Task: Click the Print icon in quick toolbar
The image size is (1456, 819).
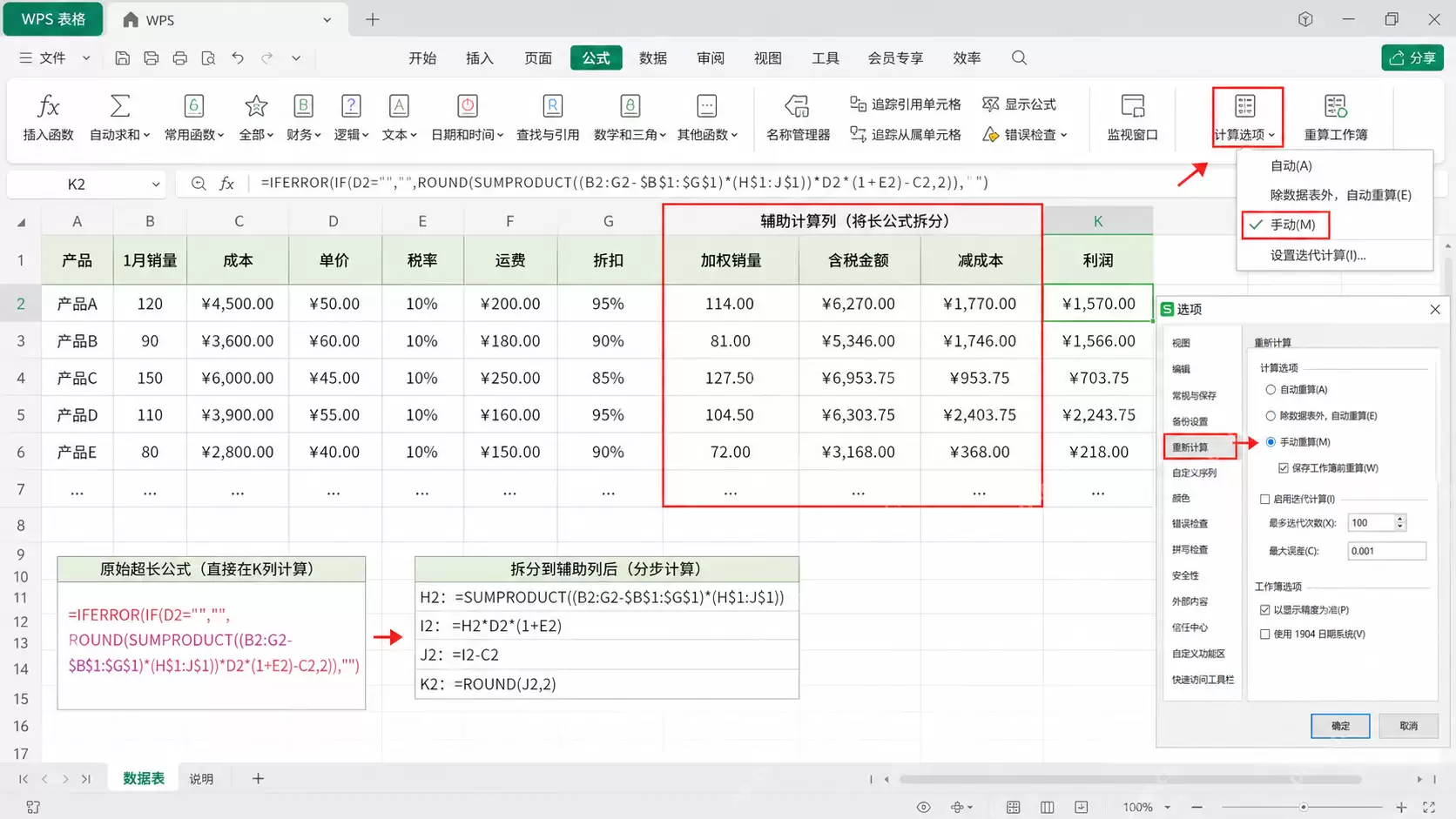Action: pos(179,58)
